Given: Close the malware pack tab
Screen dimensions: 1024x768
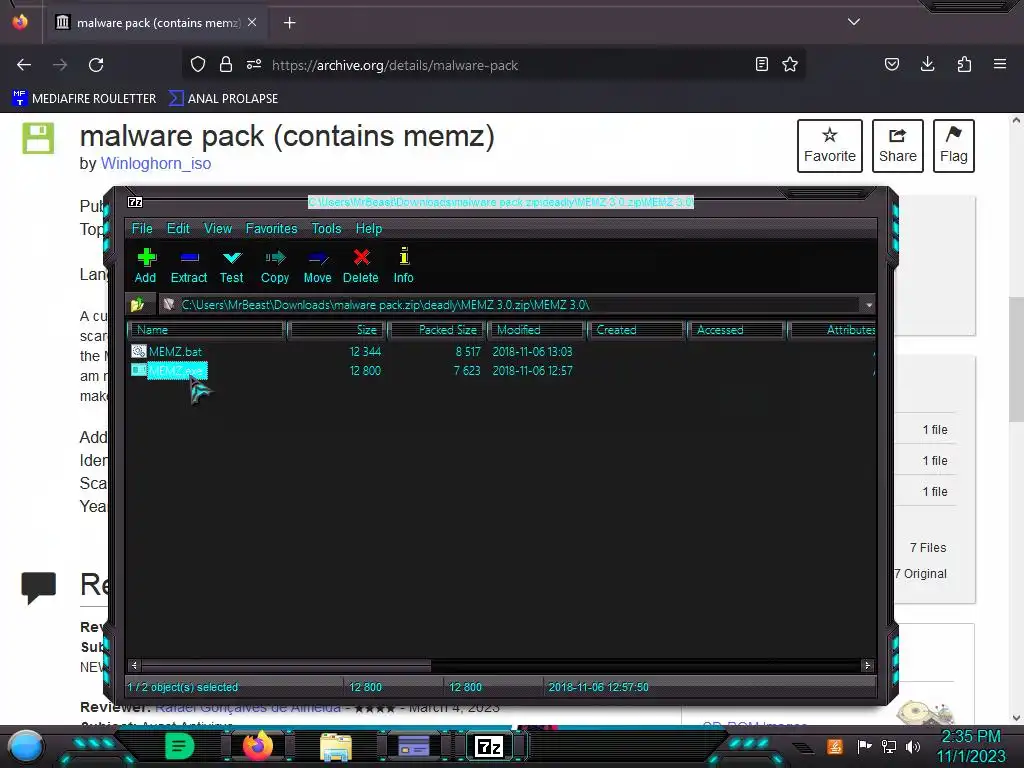Looking at the screenshot, I should tap(252, 22).
